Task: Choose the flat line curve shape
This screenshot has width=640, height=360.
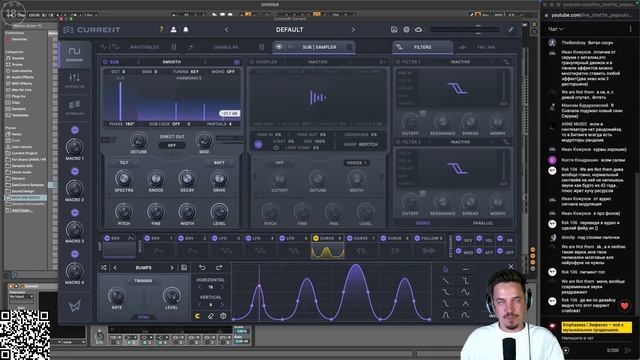Action: 465,269
